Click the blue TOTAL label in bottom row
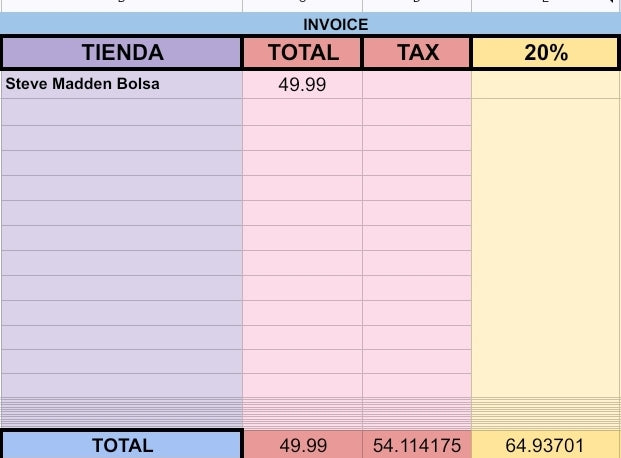 122,445
